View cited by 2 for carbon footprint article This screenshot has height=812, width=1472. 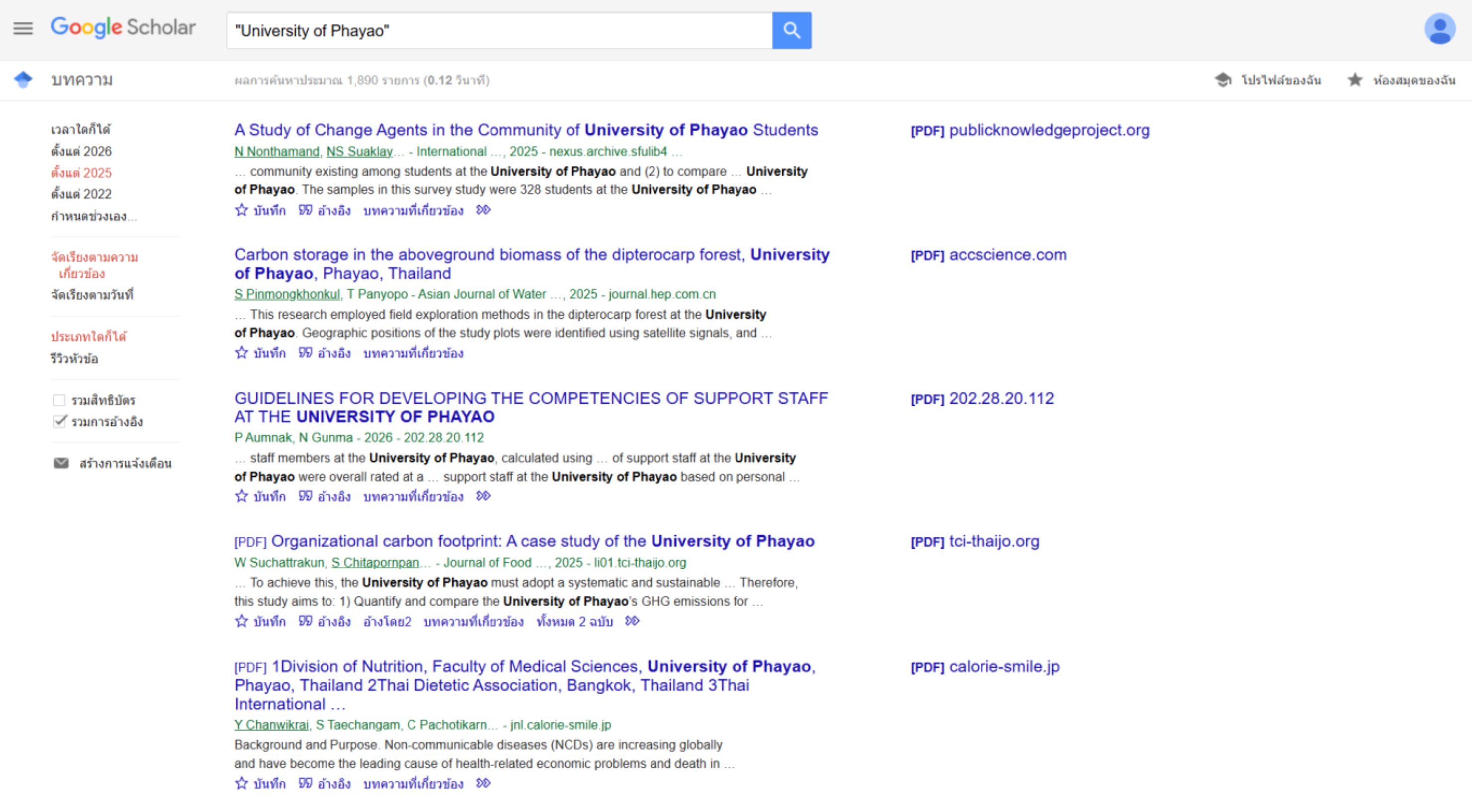[388, 622]
